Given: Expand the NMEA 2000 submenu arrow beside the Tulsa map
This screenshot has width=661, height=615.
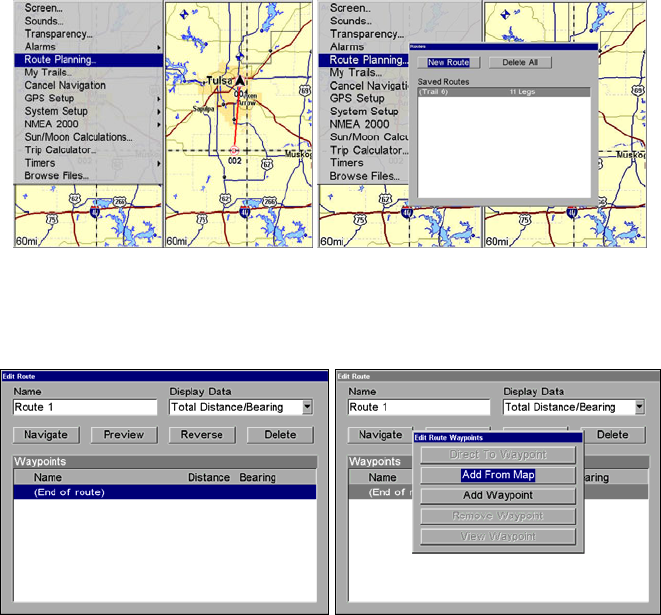Looking at the screenshot, I should 159,124.
